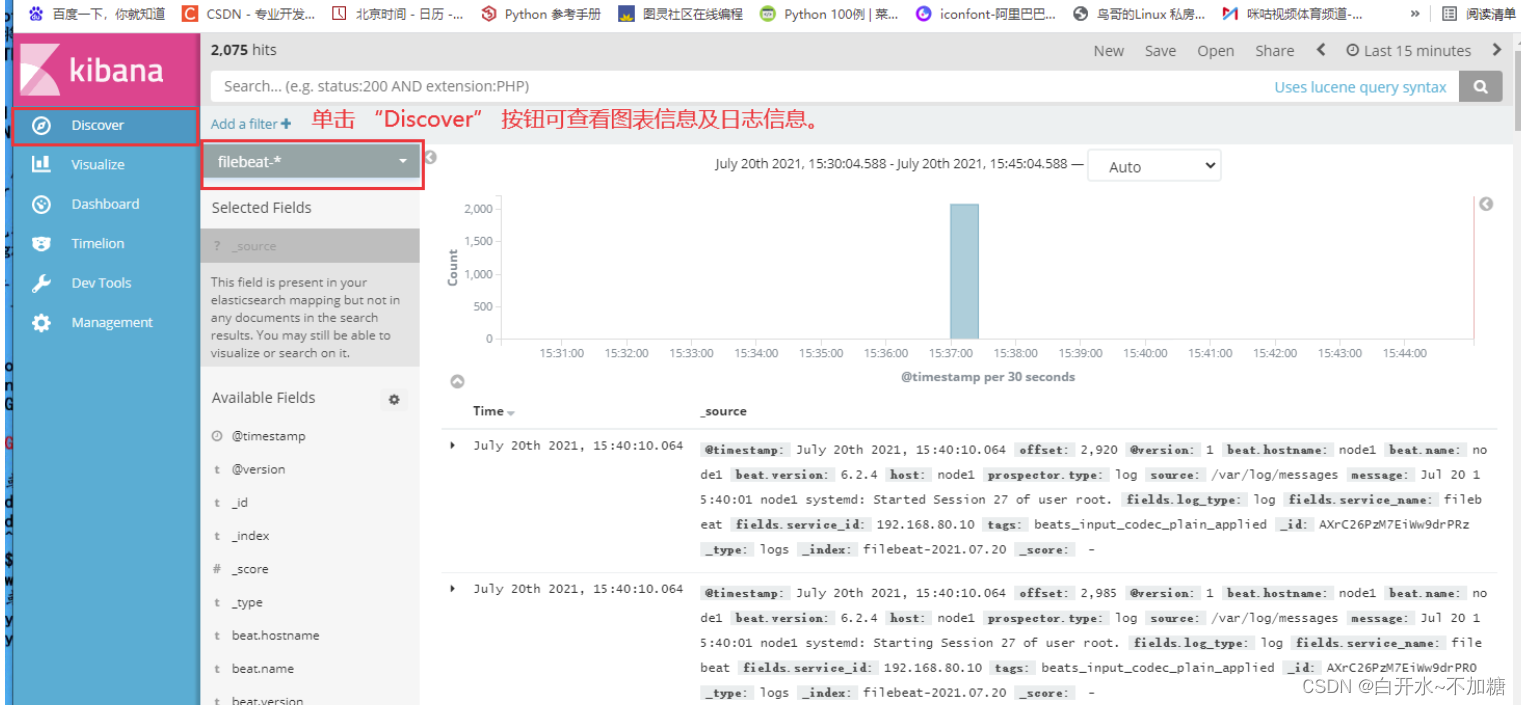
Task: Open the Python 参考手册 bookmark
Action: (541, 14)
